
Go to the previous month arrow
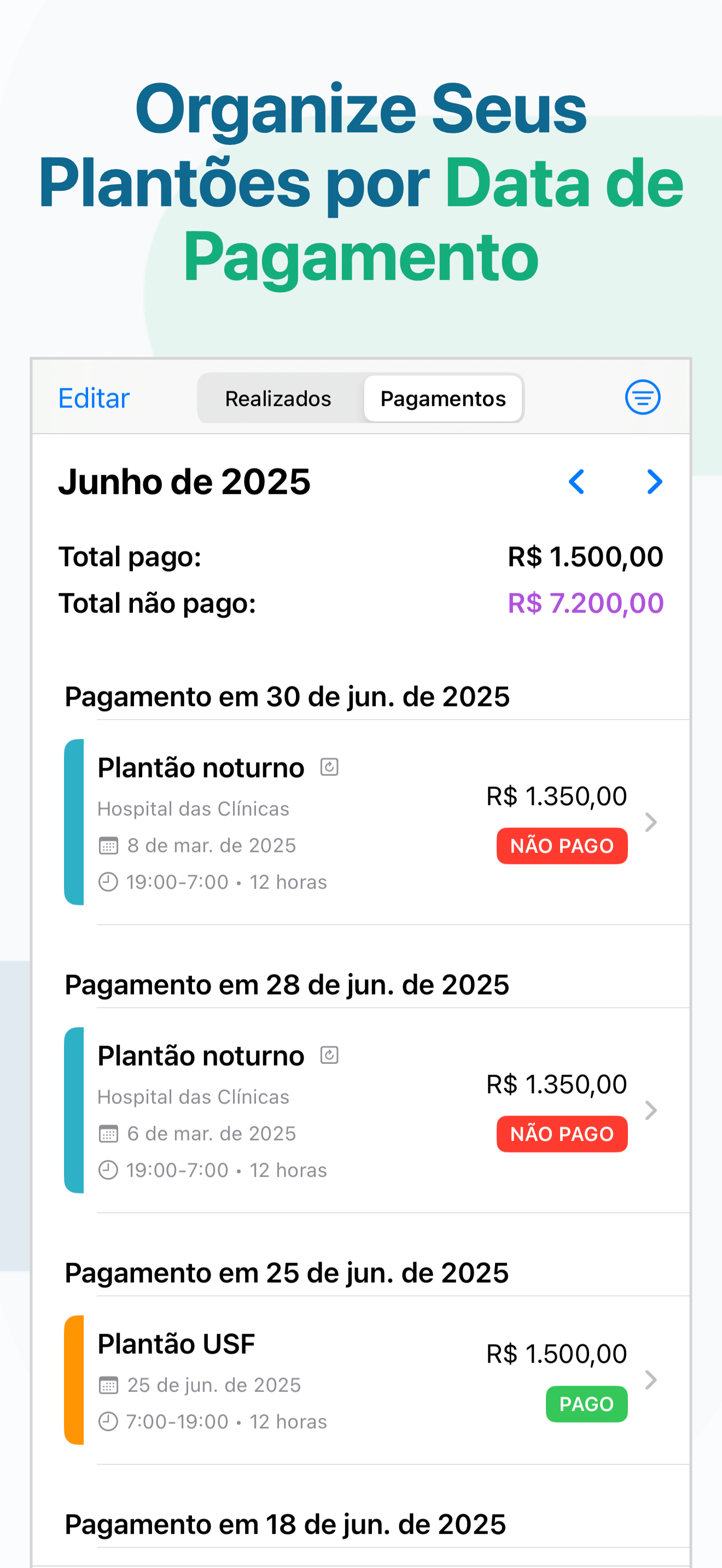pyautogui.click(x=577, y=482)
